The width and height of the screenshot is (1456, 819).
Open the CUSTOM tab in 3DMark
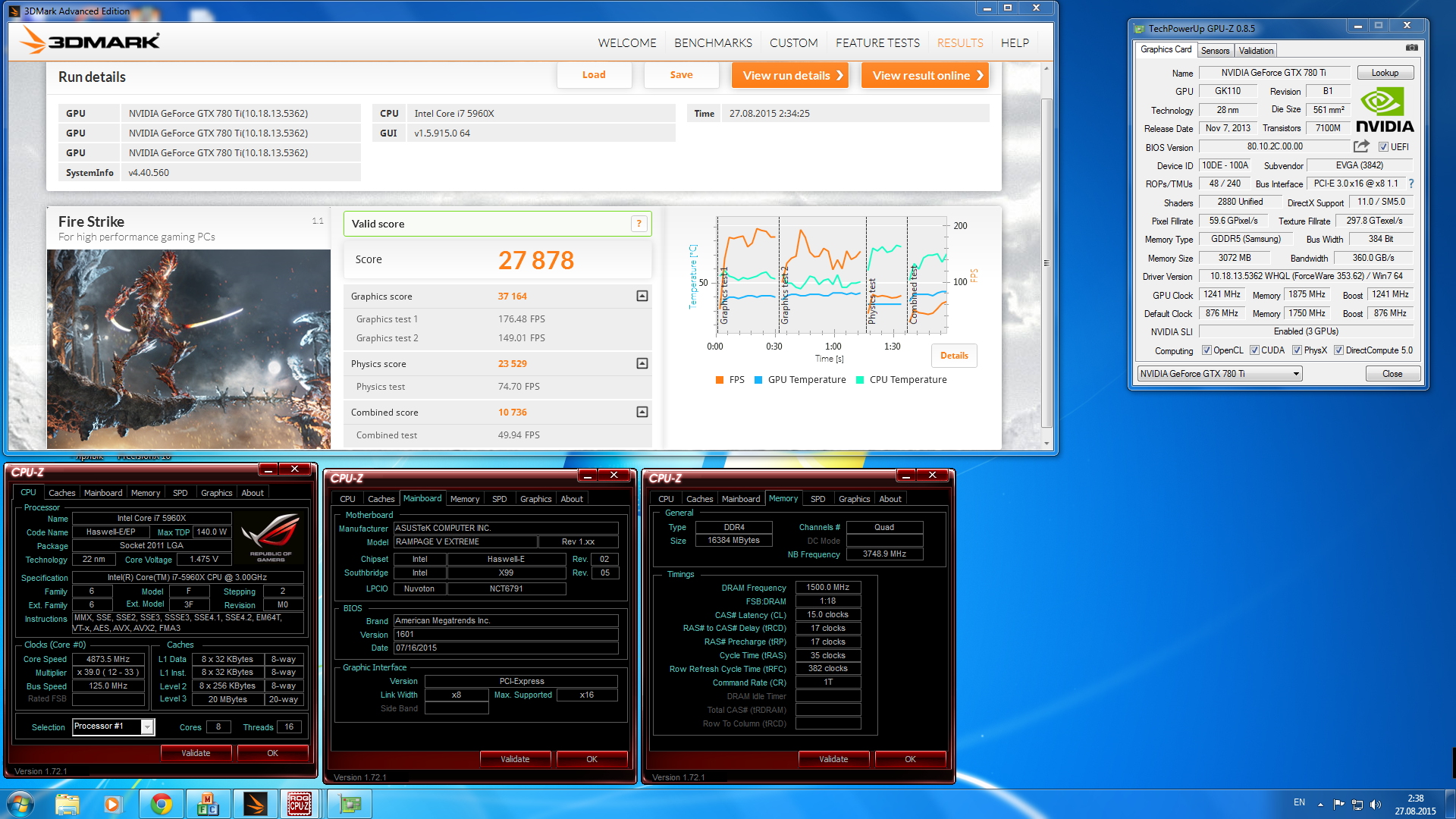coord(793,43)
